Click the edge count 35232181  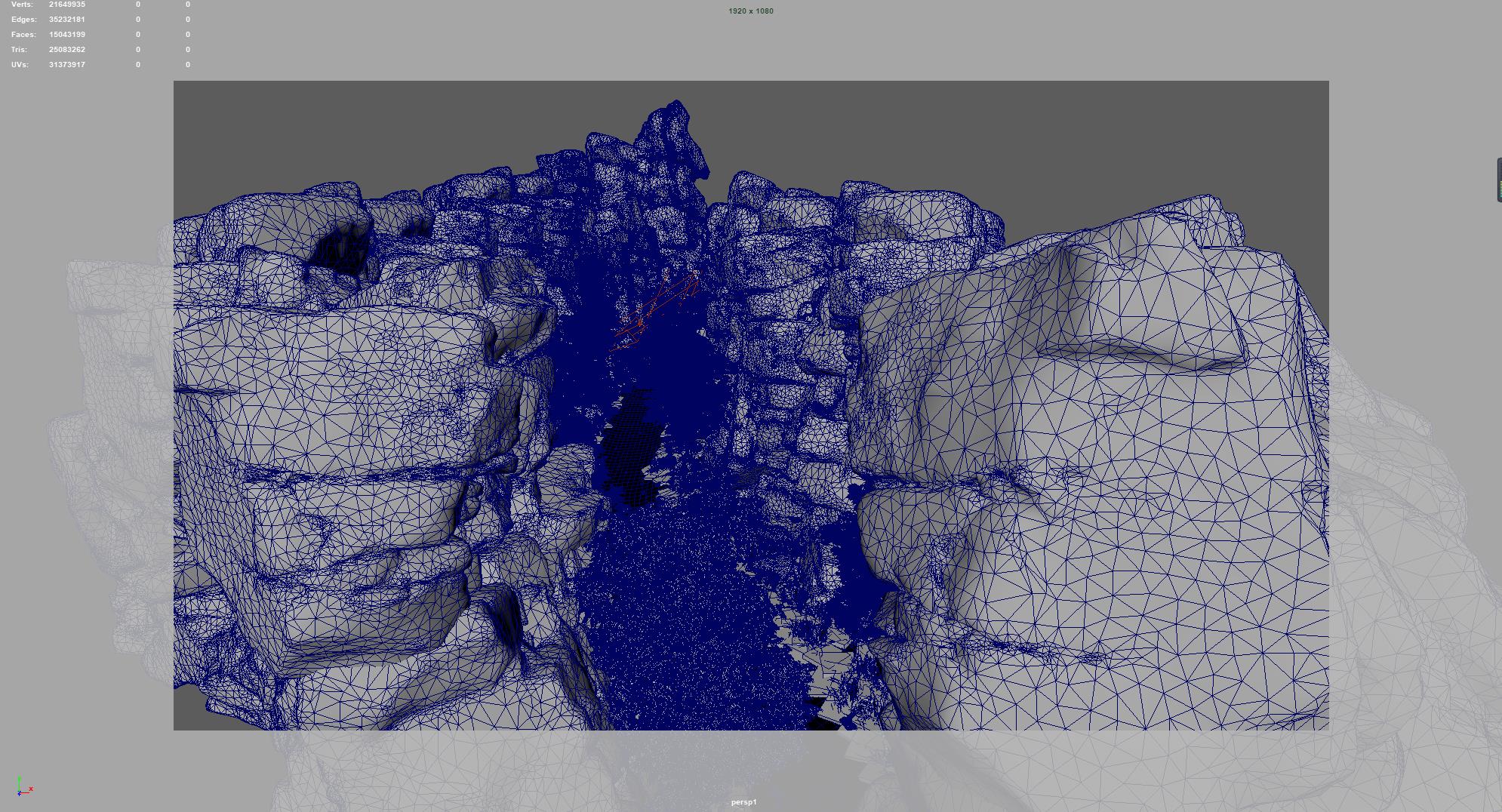point(67,20)
